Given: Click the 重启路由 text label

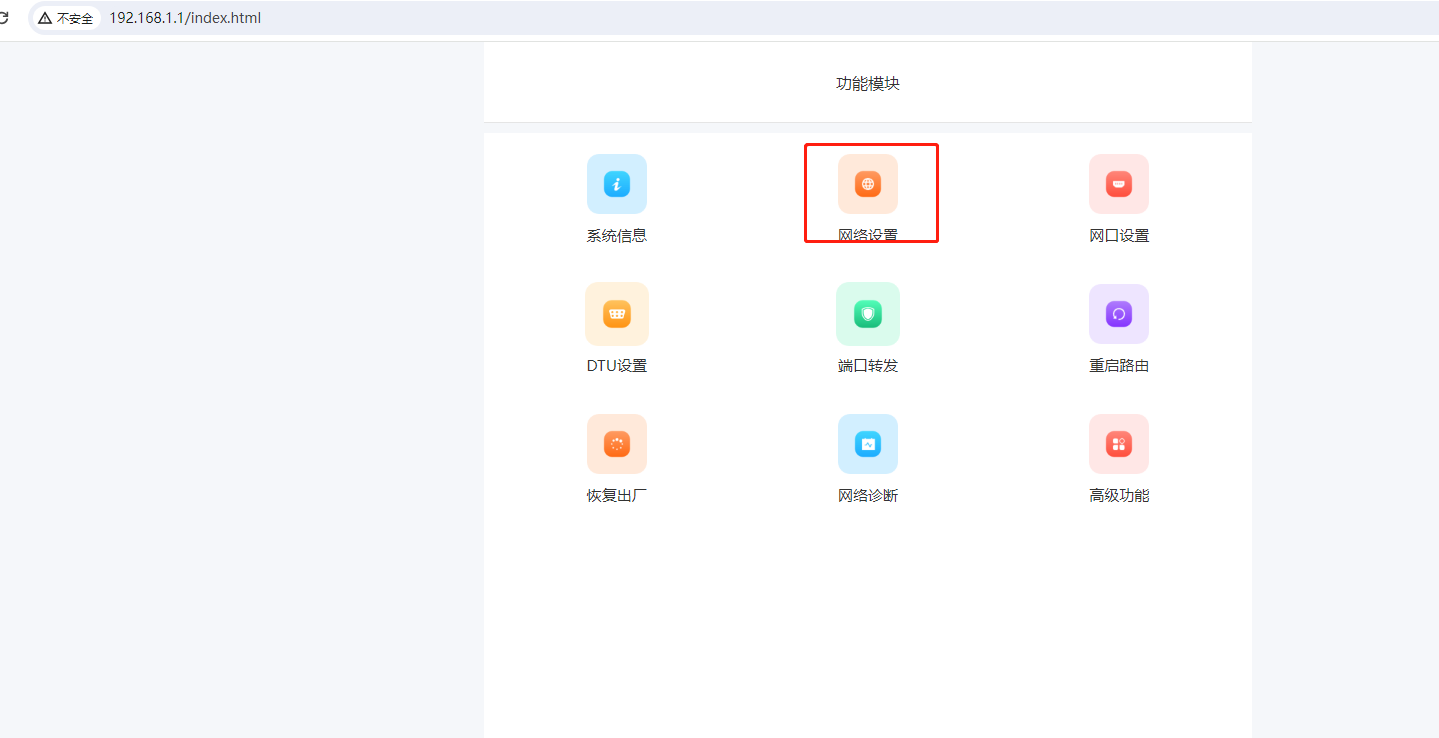Looking at the screenshot, I should click(1119, 366).
